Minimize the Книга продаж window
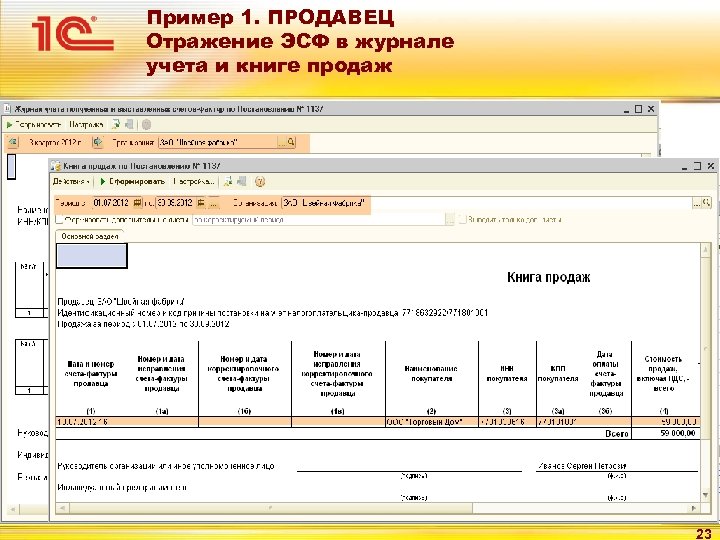 point(685,166)
